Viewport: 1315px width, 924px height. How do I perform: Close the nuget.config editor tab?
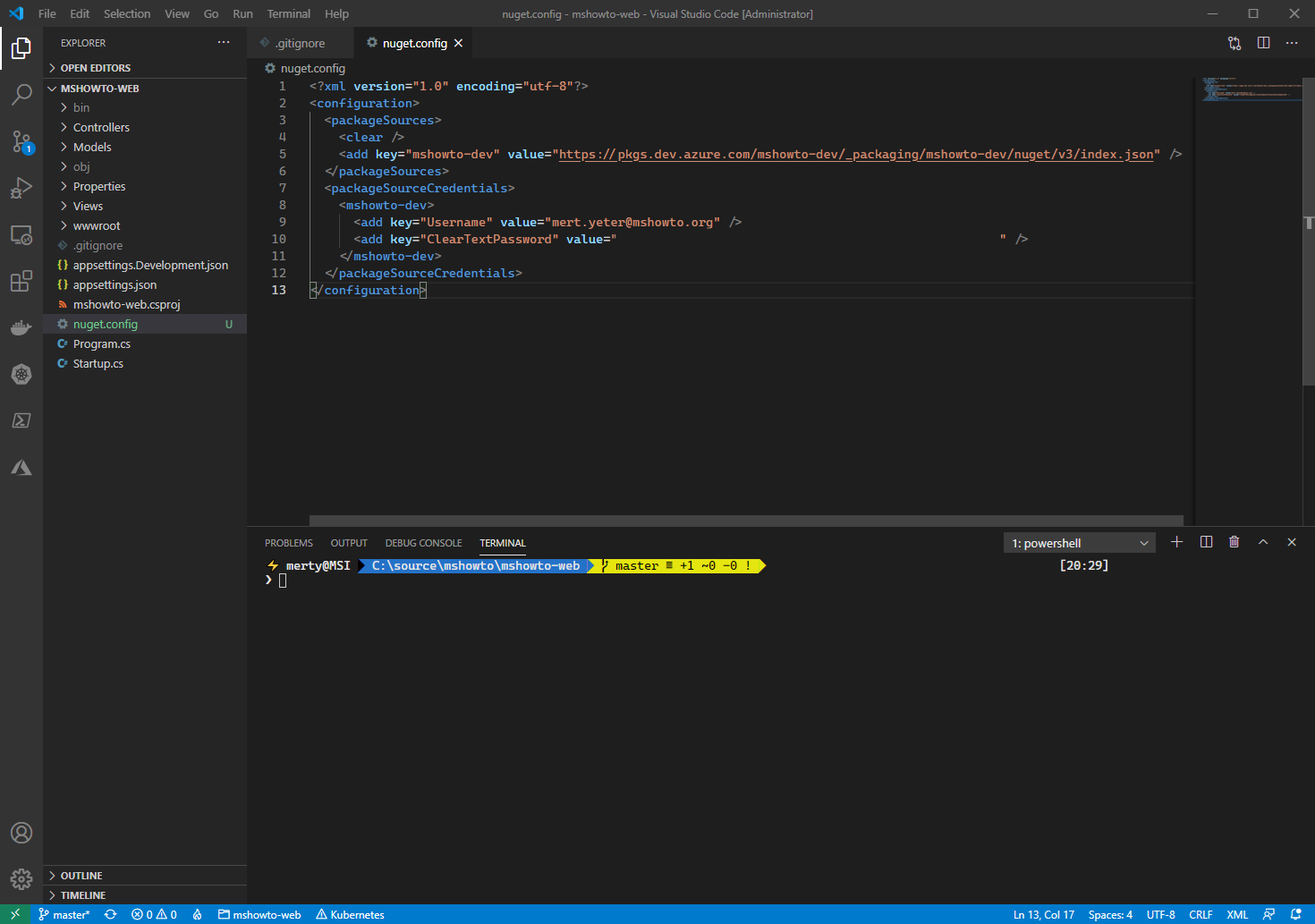tap(458, 43)
